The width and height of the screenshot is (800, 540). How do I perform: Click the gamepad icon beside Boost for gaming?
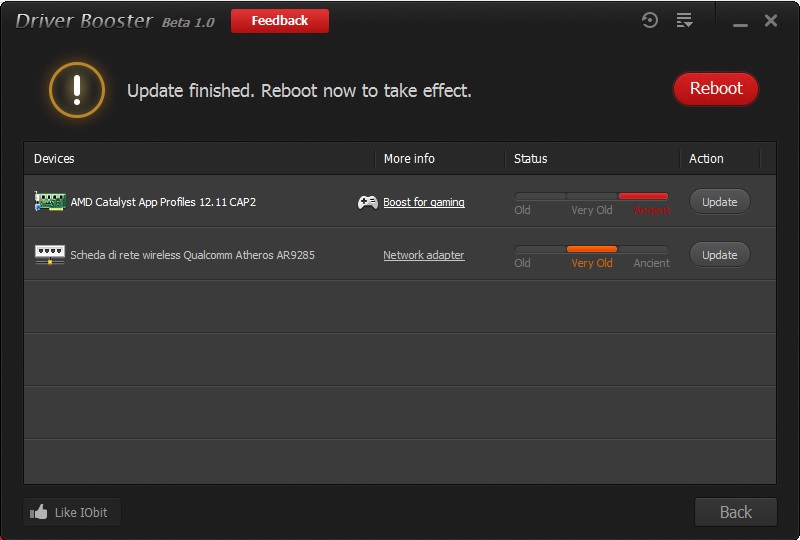(367, 202)
